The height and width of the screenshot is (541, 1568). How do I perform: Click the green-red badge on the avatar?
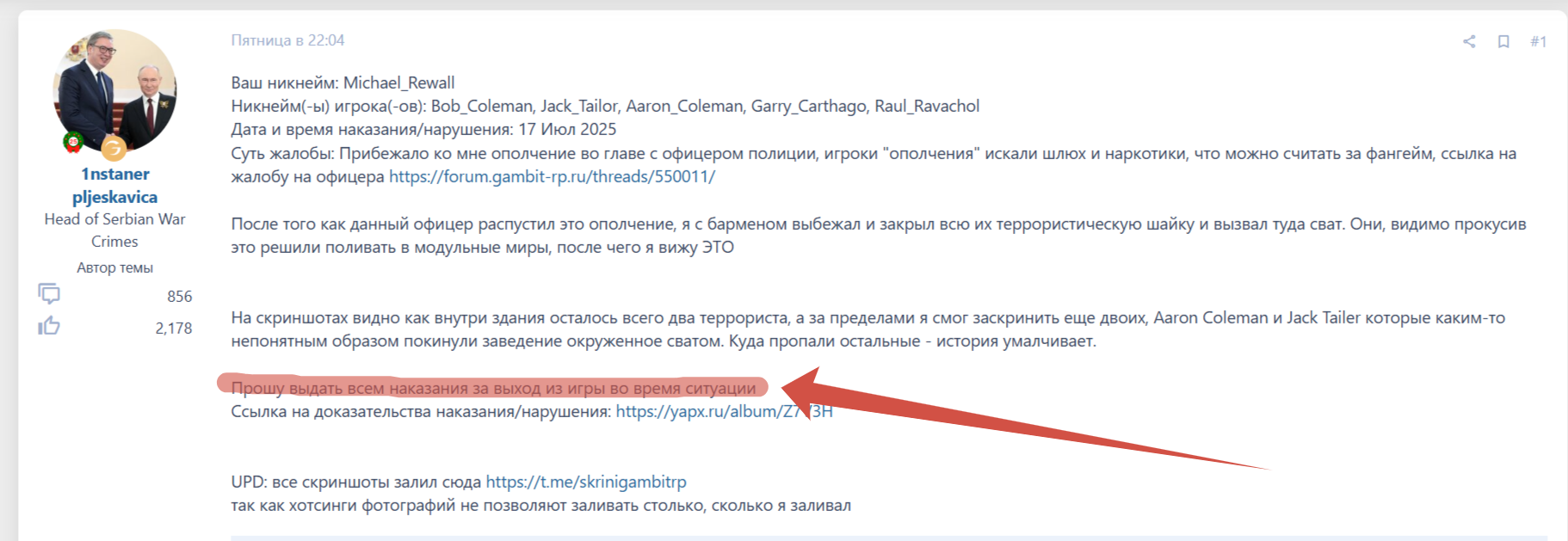tap(74, 142)
